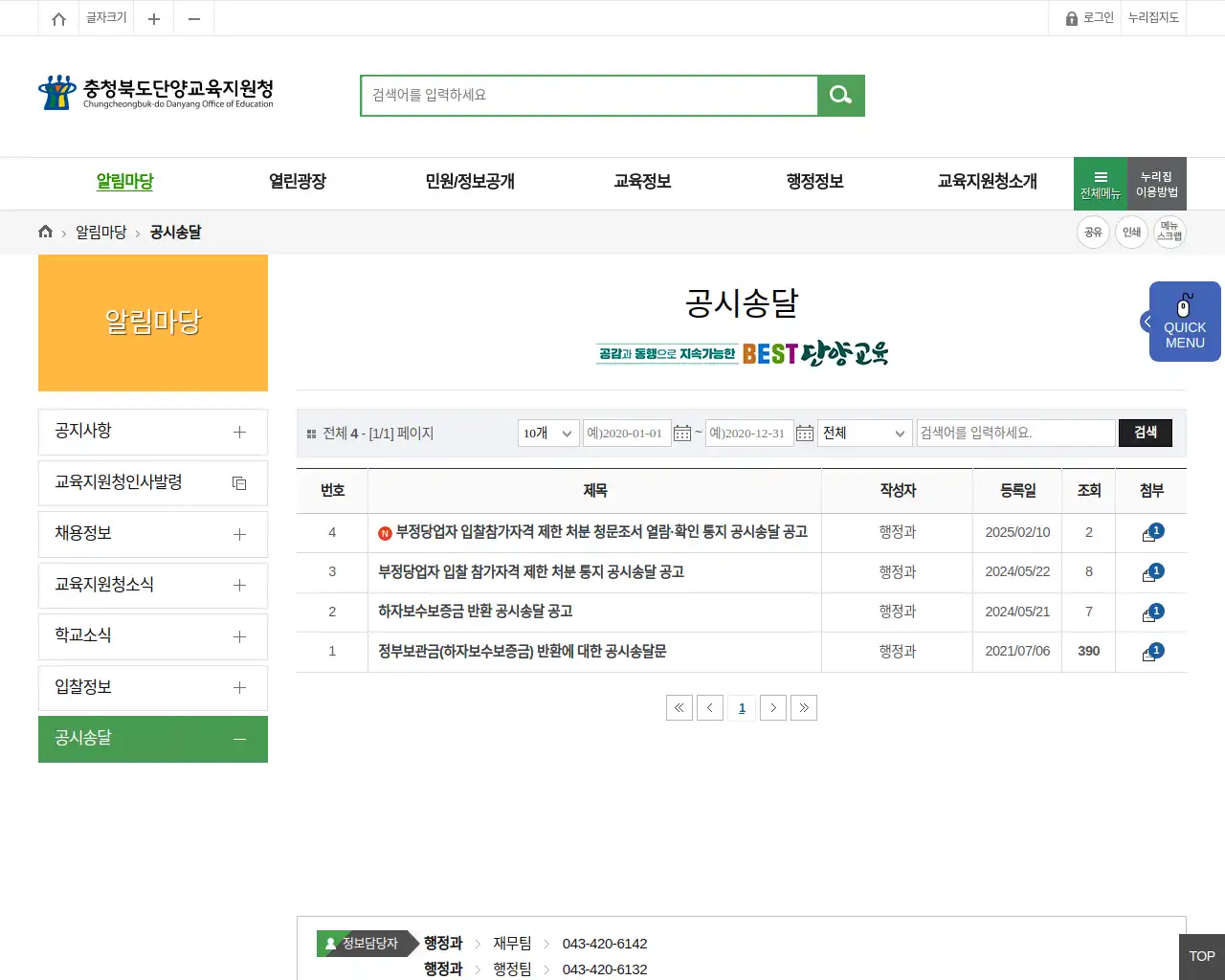Click the BEST 단양교육 slogan banner
The image size is (1225, 980).
click(742, 353)
